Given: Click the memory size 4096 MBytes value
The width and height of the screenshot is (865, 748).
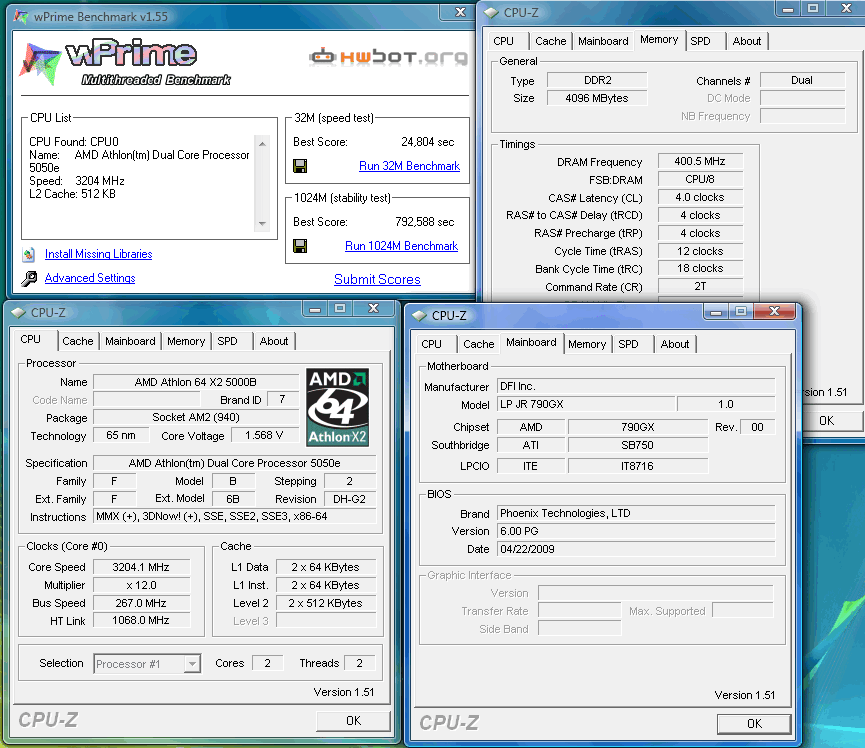Looking at the screenshot, I should click(597, 98).
